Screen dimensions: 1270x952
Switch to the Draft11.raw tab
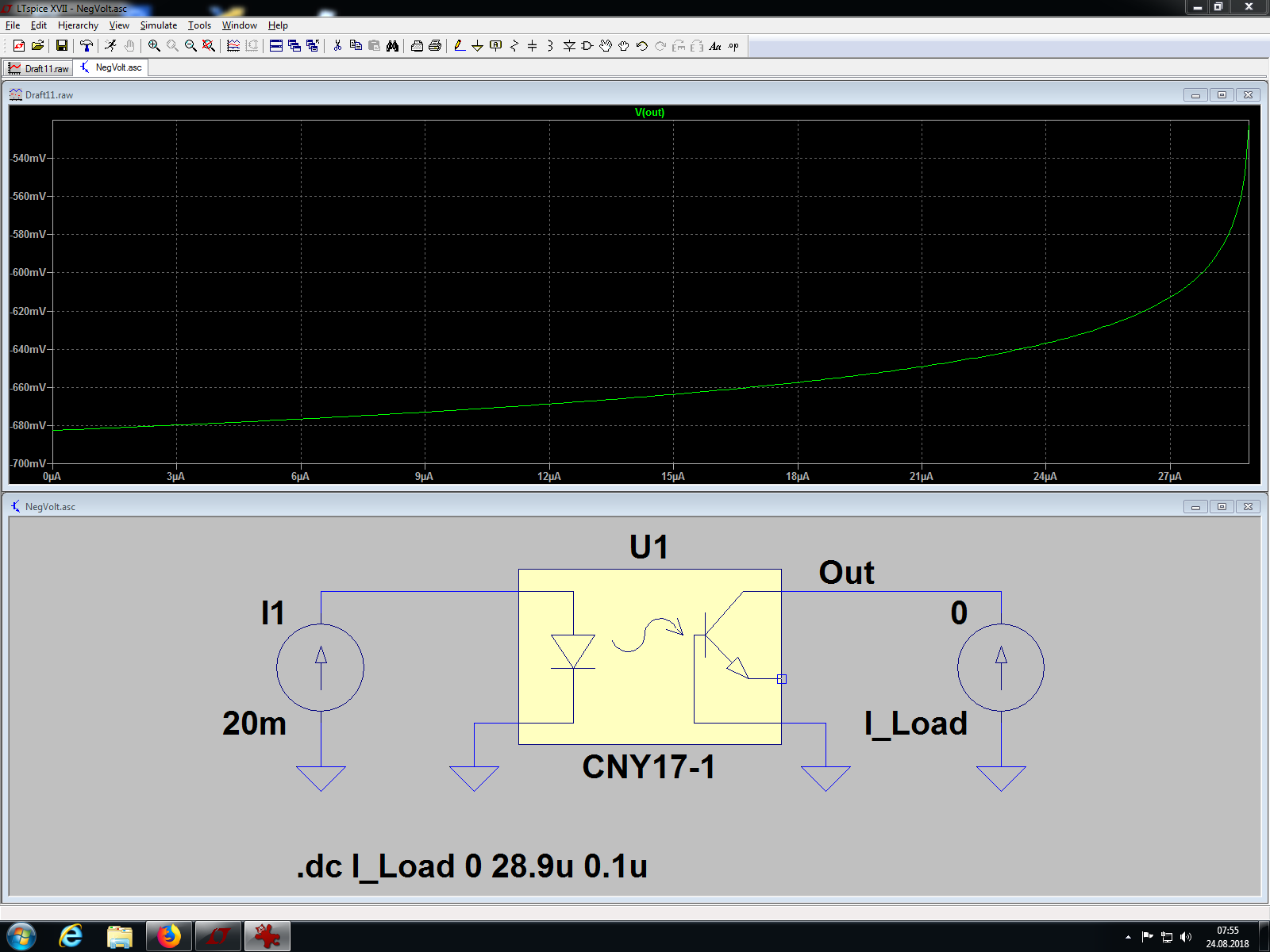pos(38,68)
